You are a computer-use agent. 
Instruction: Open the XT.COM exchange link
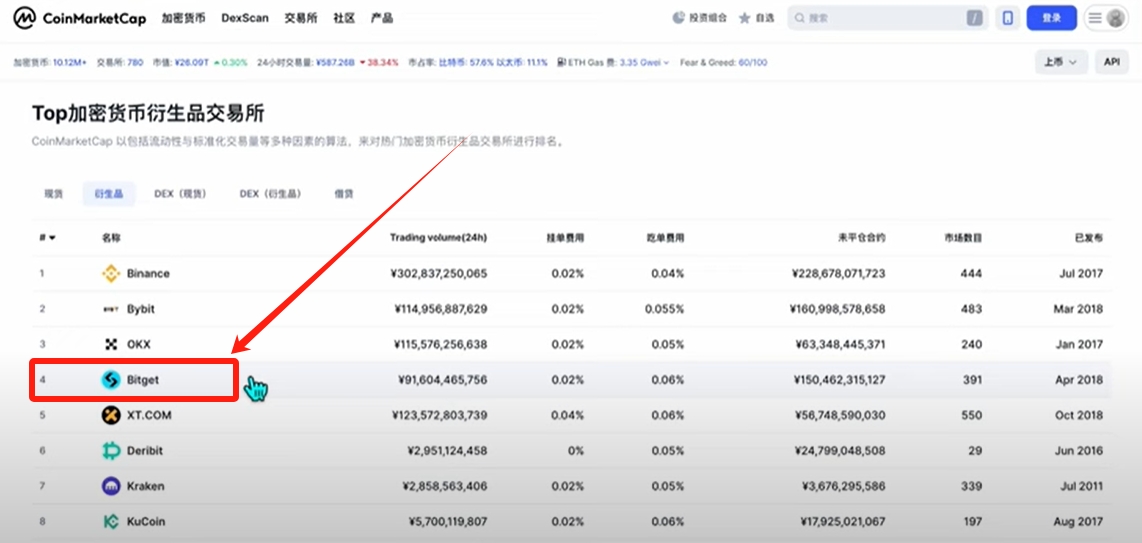[147, 415]
